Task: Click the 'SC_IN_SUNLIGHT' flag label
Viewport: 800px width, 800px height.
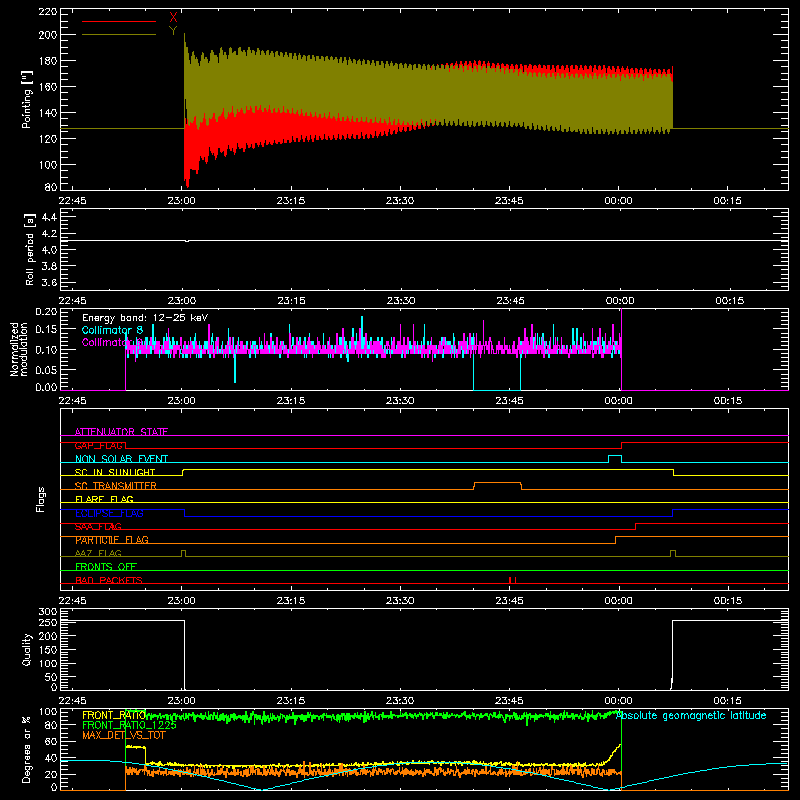Action: pos(115,472)
